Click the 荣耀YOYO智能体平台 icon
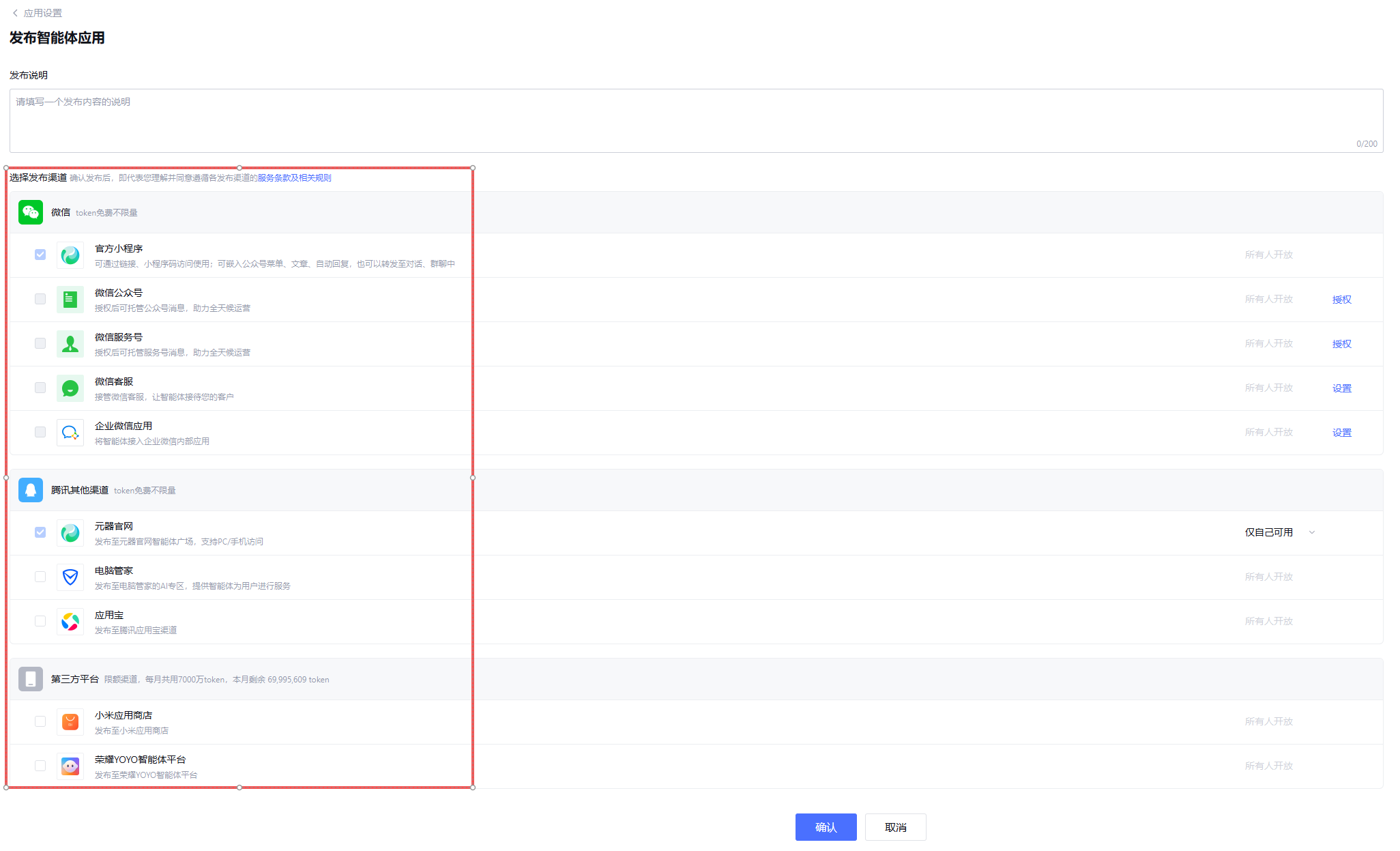This screenshot has height=851, width=1400. click(70, 766)
